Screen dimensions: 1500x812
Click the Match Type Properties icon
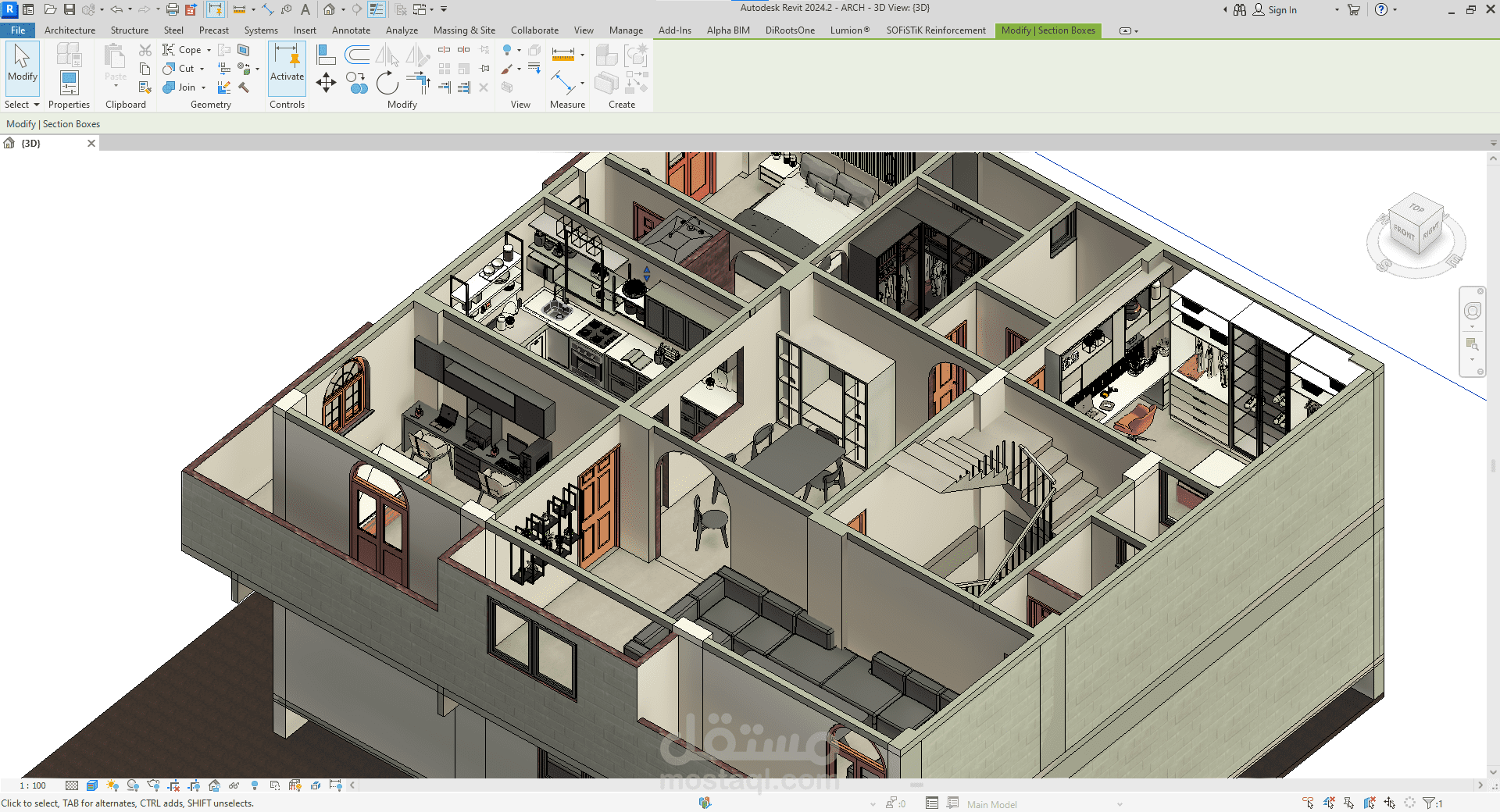(145, 87)
